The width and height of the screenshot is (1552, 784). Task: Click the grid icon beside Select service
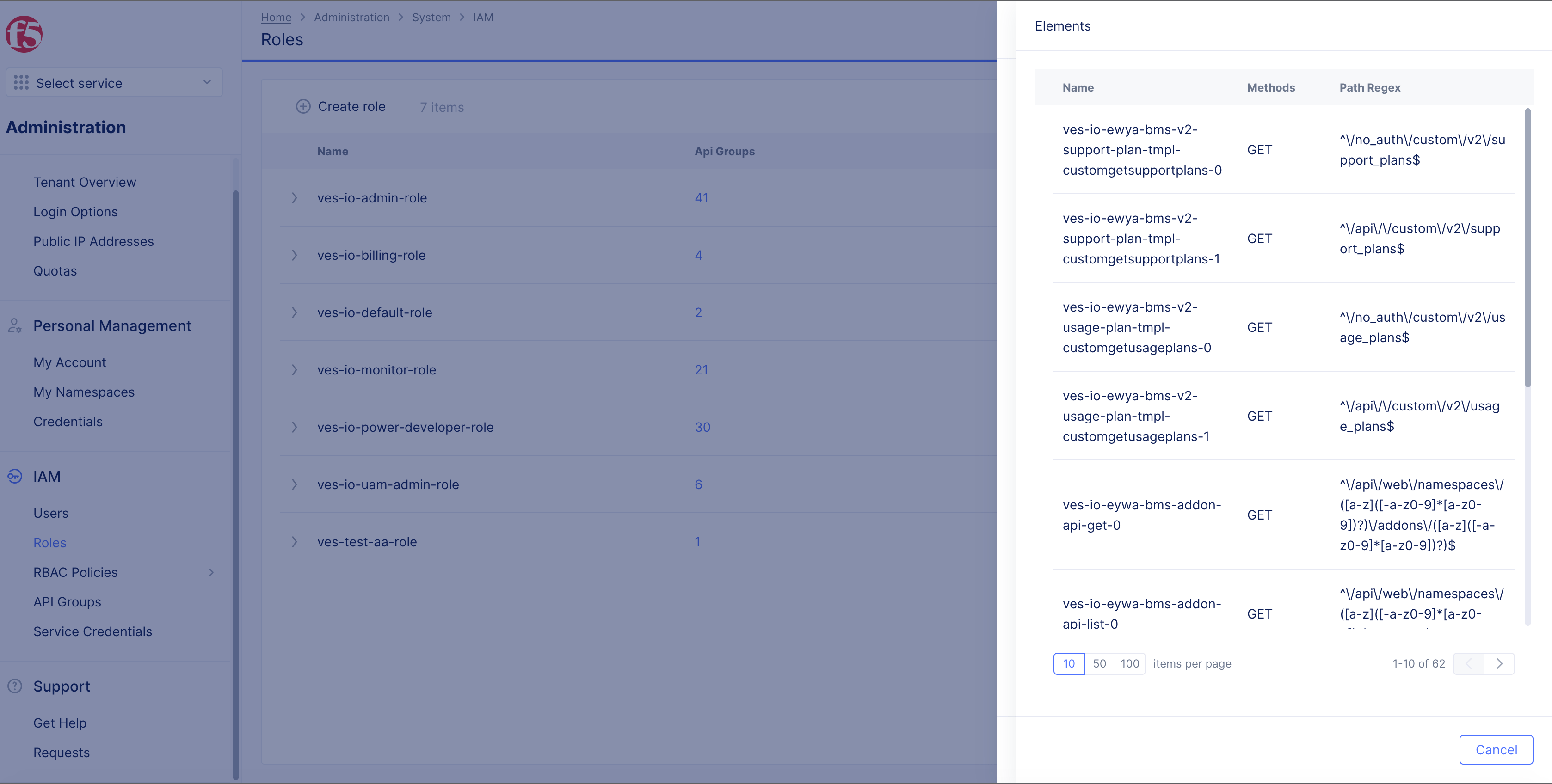coord(21,82)
